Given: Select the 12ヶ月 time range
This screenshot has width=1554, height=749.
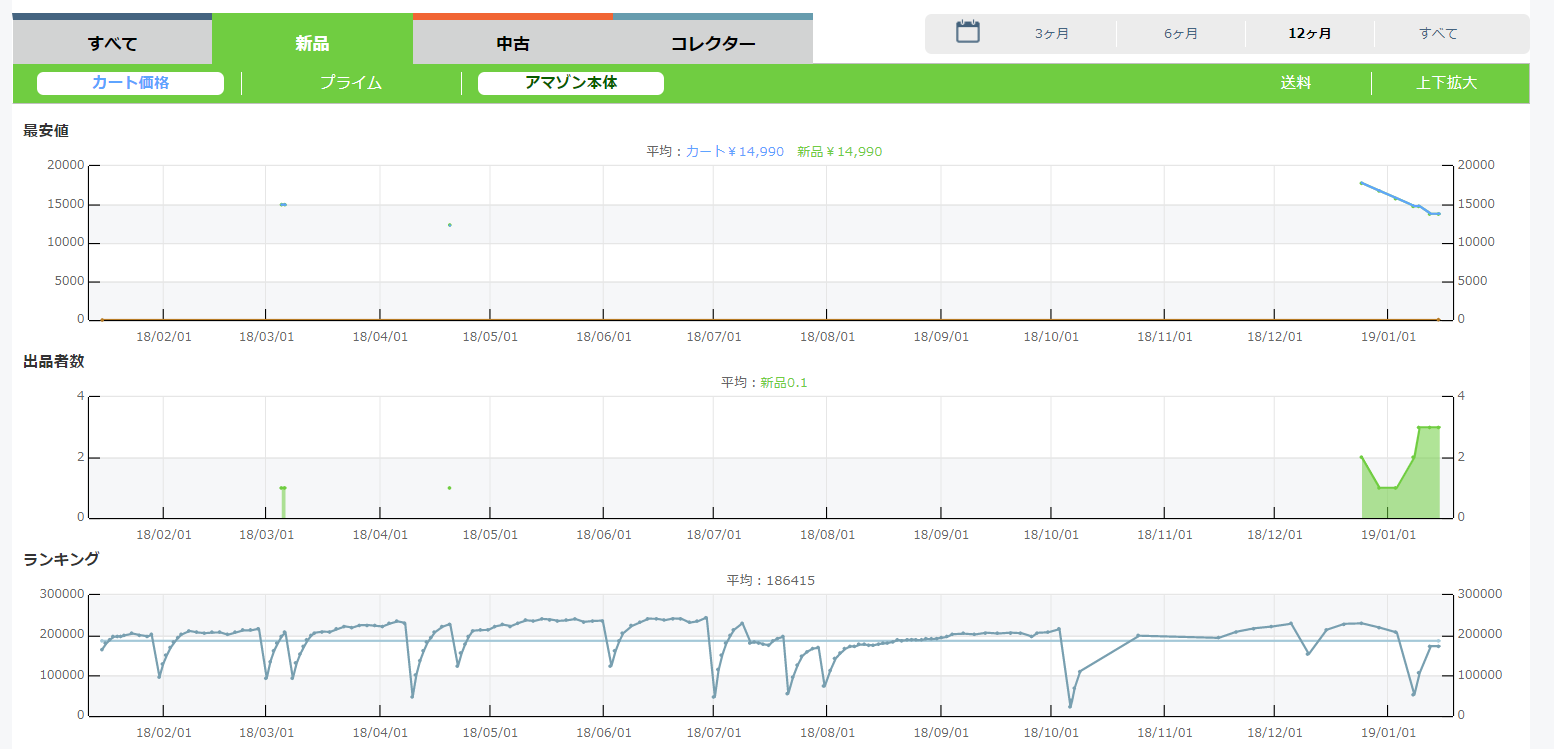Looking at the screenshot, I should (1310, 34).
